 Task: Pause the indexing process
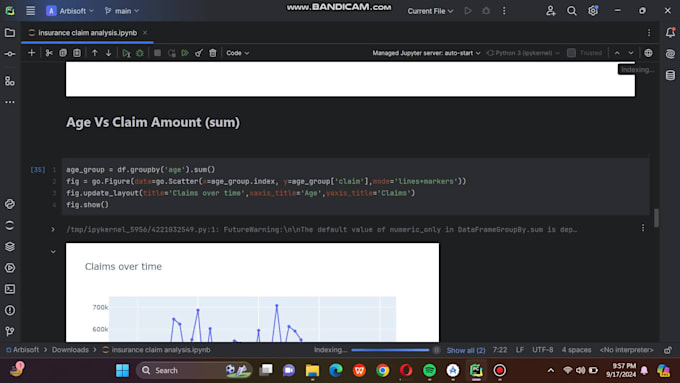tap(436, 350)
